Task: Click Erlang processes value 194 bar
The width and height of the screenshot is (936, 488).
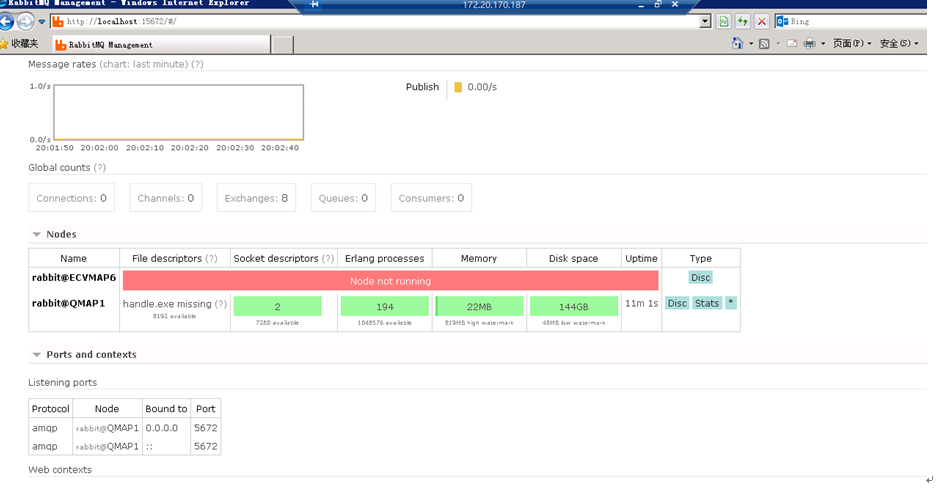Action: click(x=385, y=306)
